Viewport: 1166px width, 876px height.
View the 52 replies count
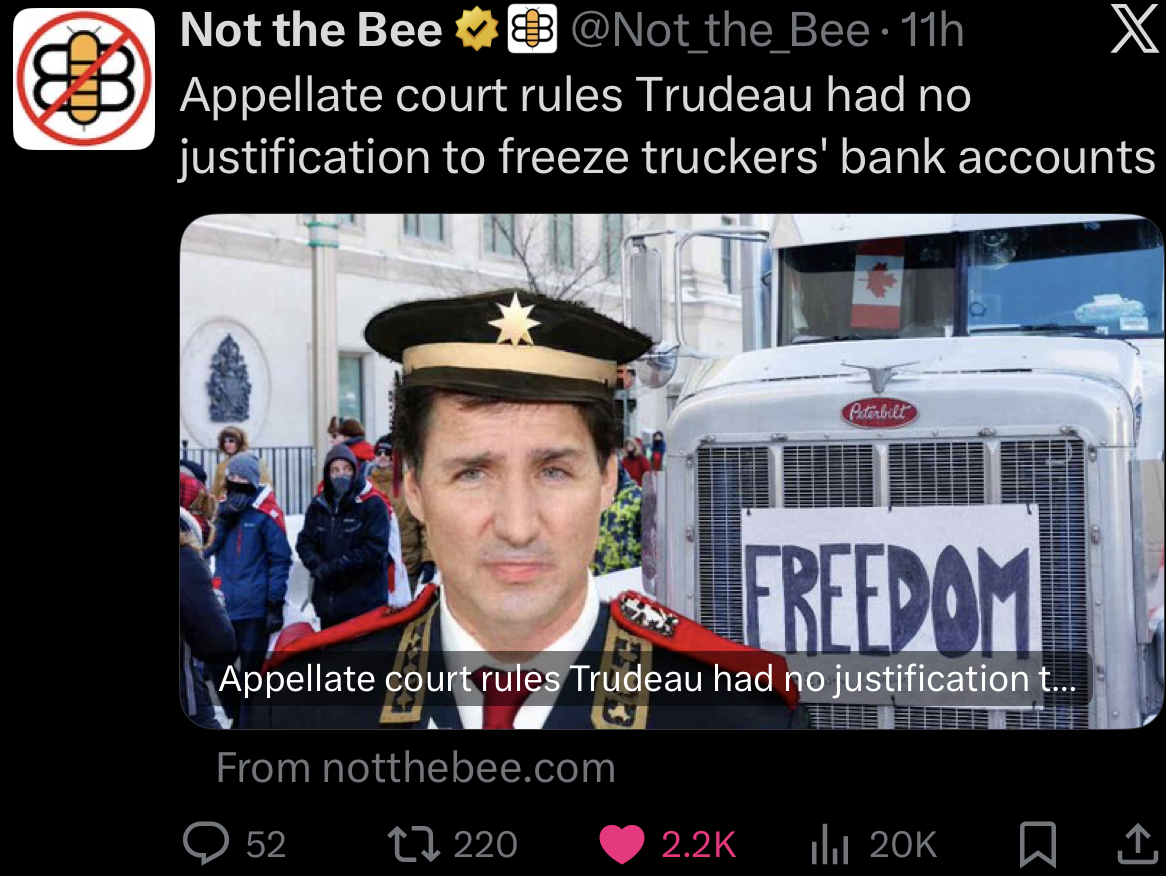pos(266,845)
